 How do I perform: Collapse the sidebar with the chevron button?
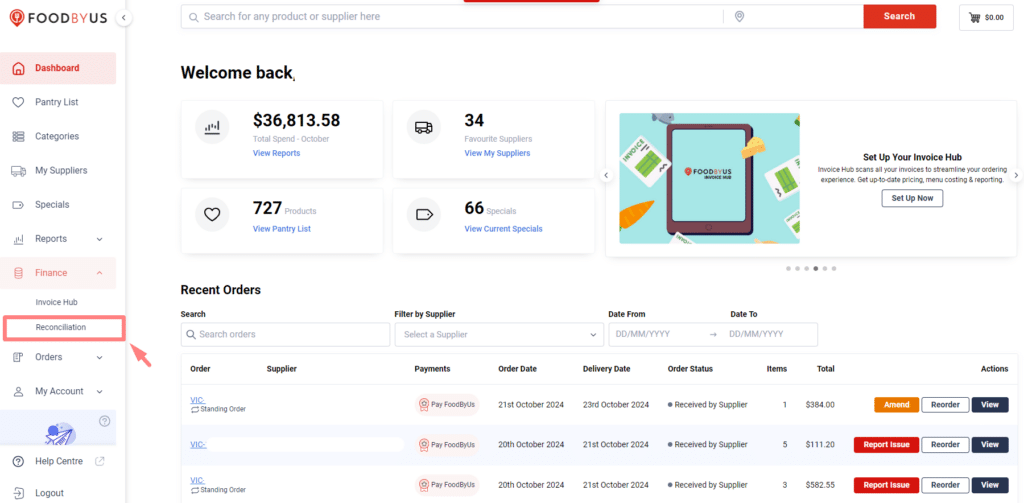click(x=124, y=18)
